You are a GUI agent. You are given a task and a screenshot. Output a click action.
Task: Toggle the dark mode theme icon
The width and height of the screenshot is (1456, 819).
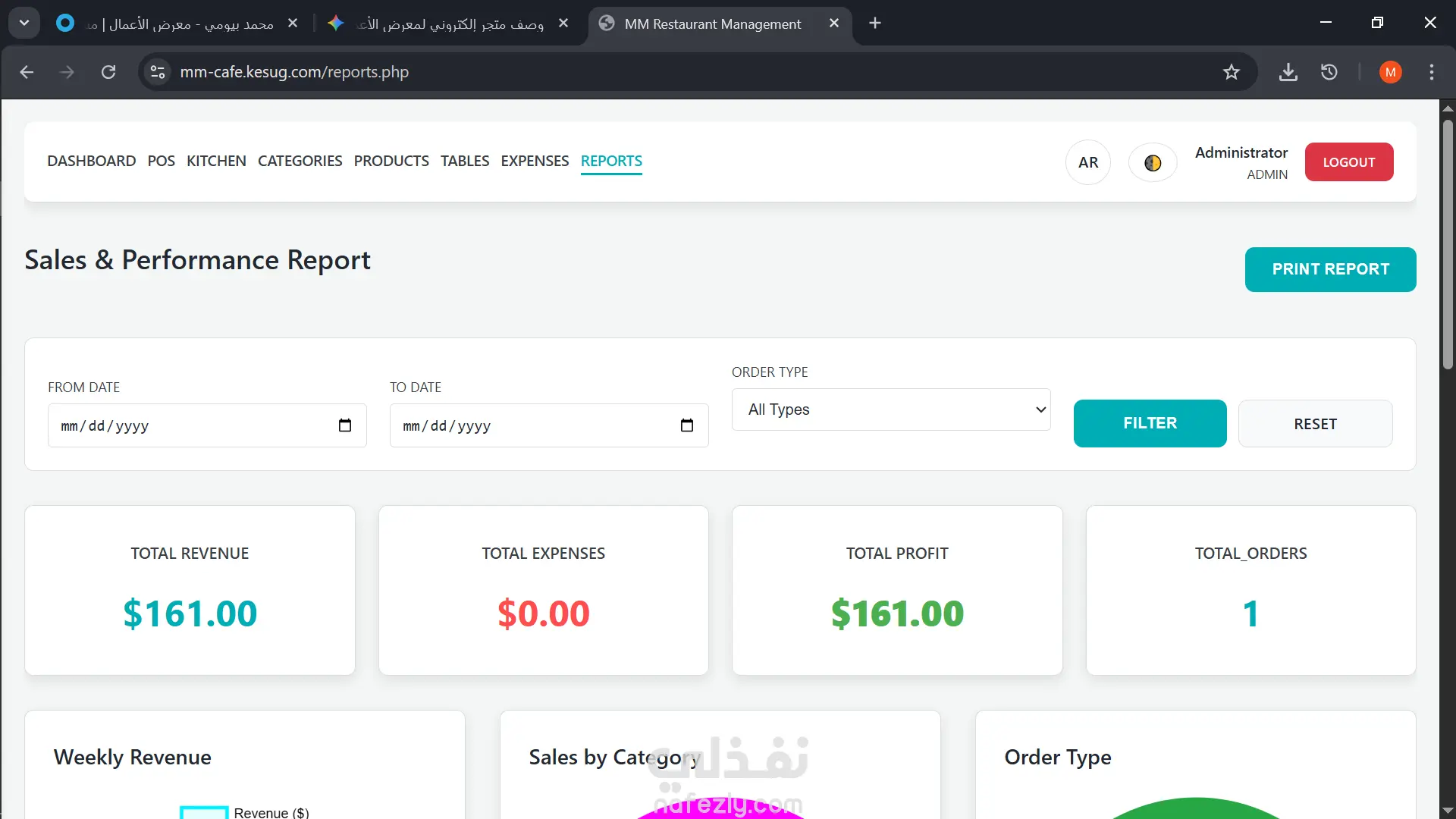point(1153,162)
